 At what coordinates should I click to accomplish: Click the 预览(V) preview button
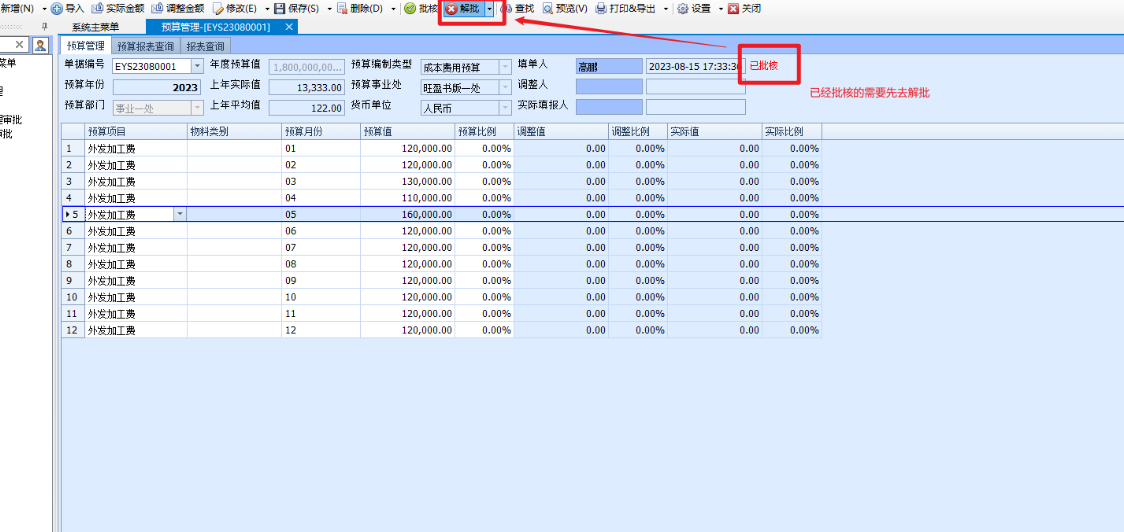coord(565,9)
